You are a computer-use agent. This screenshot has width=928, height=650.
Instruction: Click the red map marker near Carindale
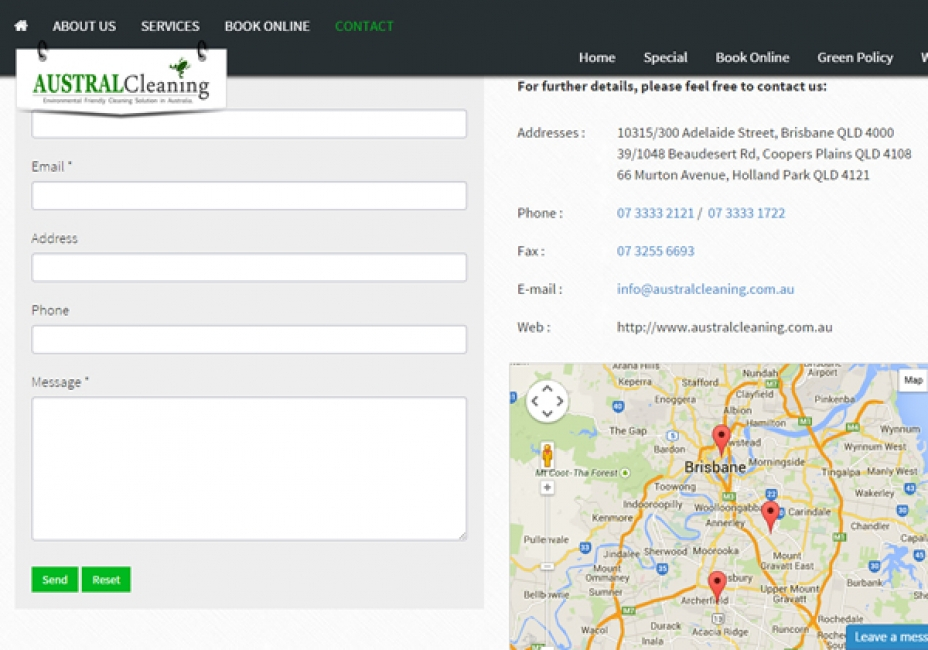tap(770, 516)
